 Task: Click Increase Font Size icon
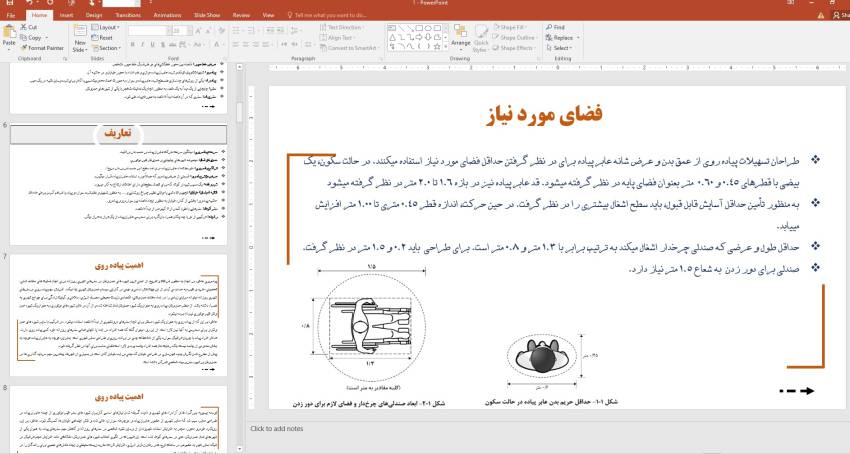pos(198,31)
